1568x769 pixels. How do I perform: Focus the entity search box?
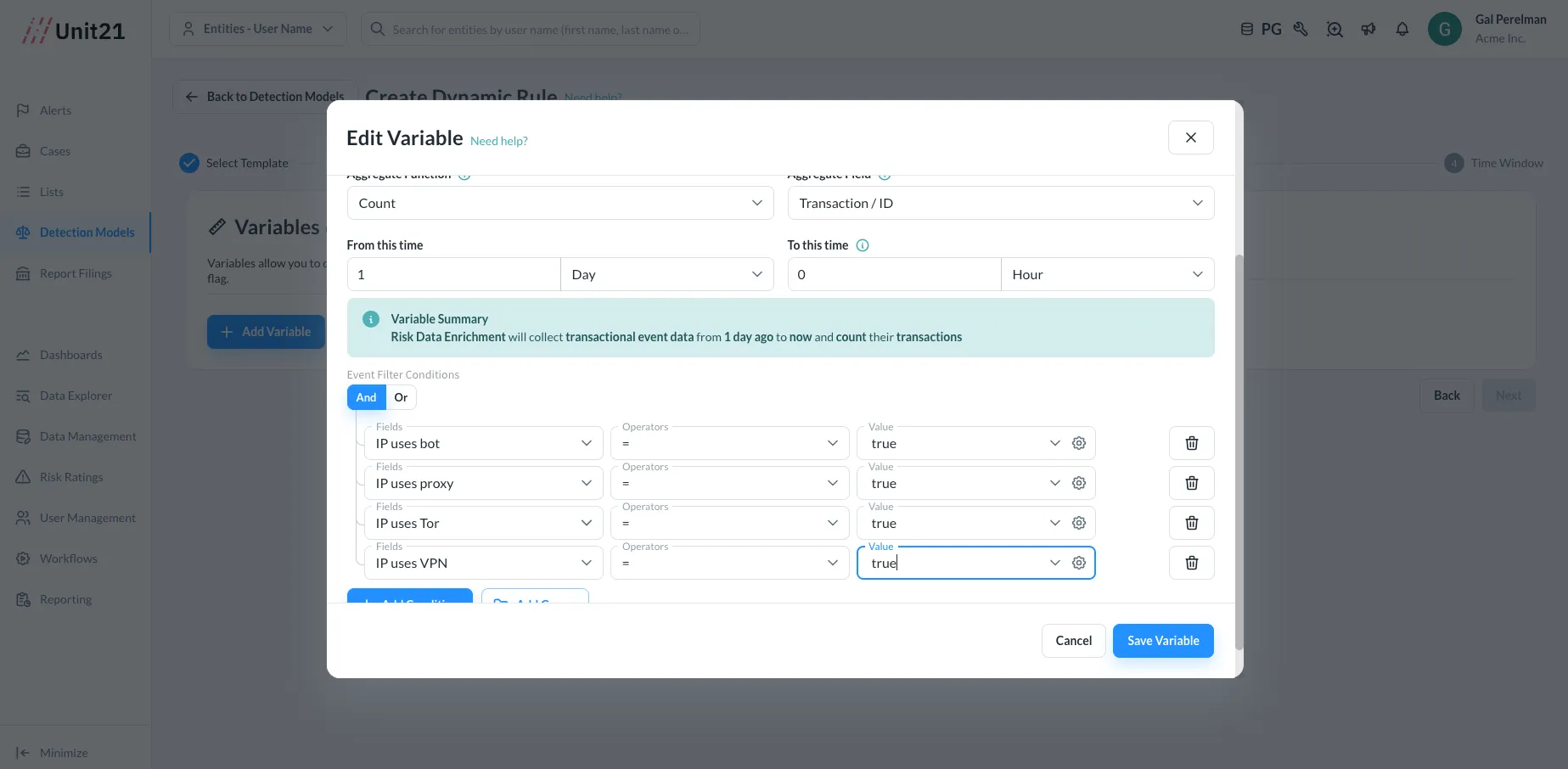(x=531, y=29)
